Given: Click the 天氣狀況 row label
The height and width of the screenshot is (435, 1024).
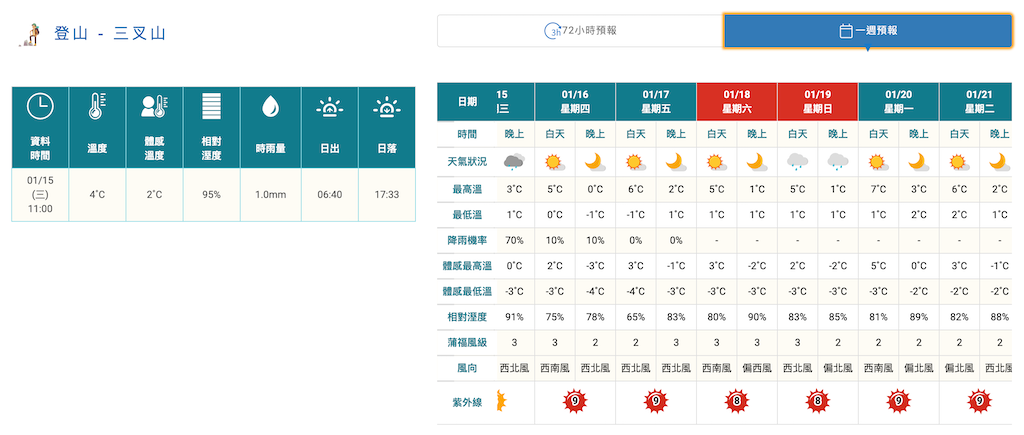Looking at the screenshot, I should tap(467, 162).
